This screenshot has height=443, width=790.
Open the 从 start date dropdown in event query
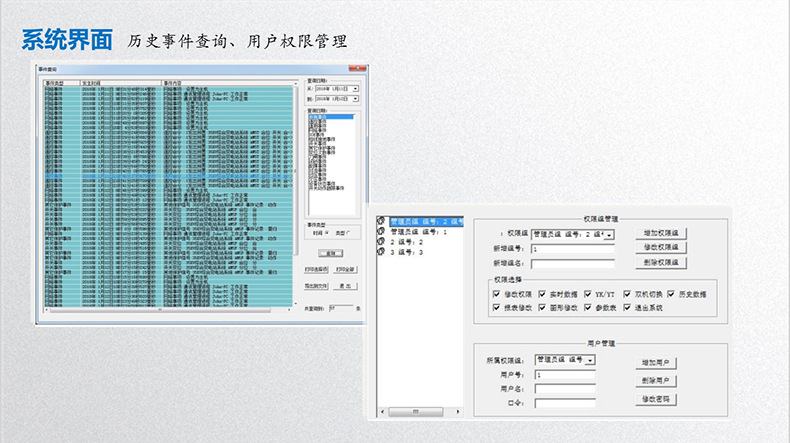click(356, 89)
